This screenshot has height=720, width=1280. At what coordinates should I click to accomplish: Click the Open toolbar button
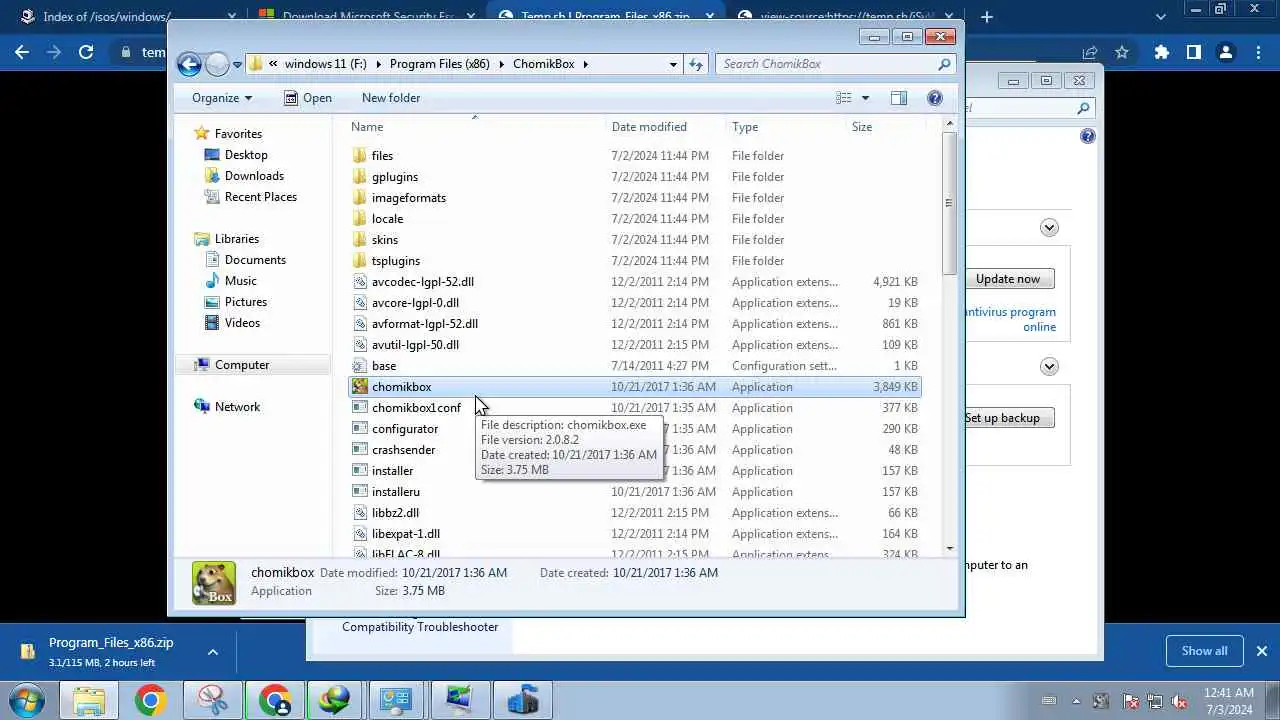point(307,98)
